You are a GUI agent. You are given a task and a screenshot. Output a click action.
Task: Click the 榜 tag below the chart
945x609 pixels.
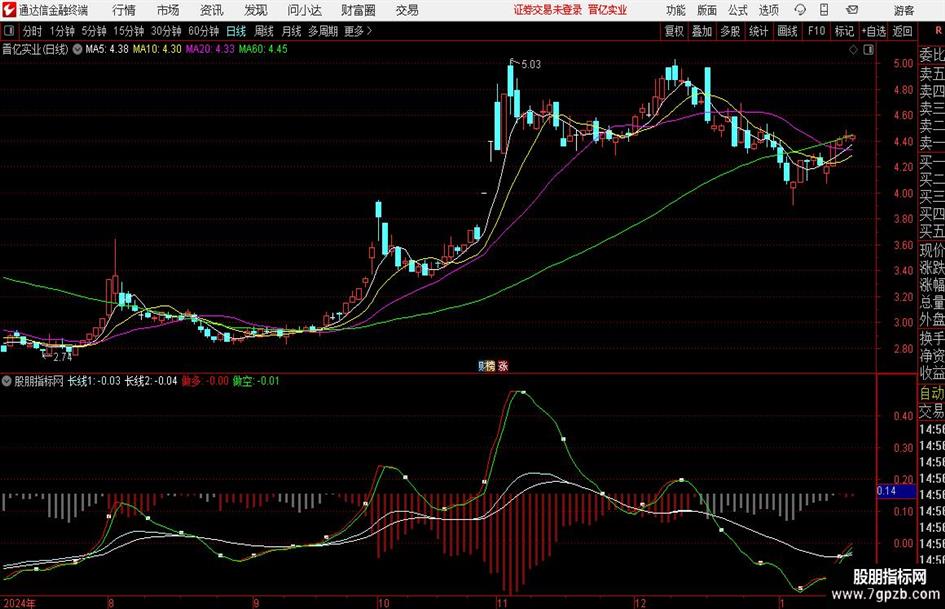coord(490,366)
